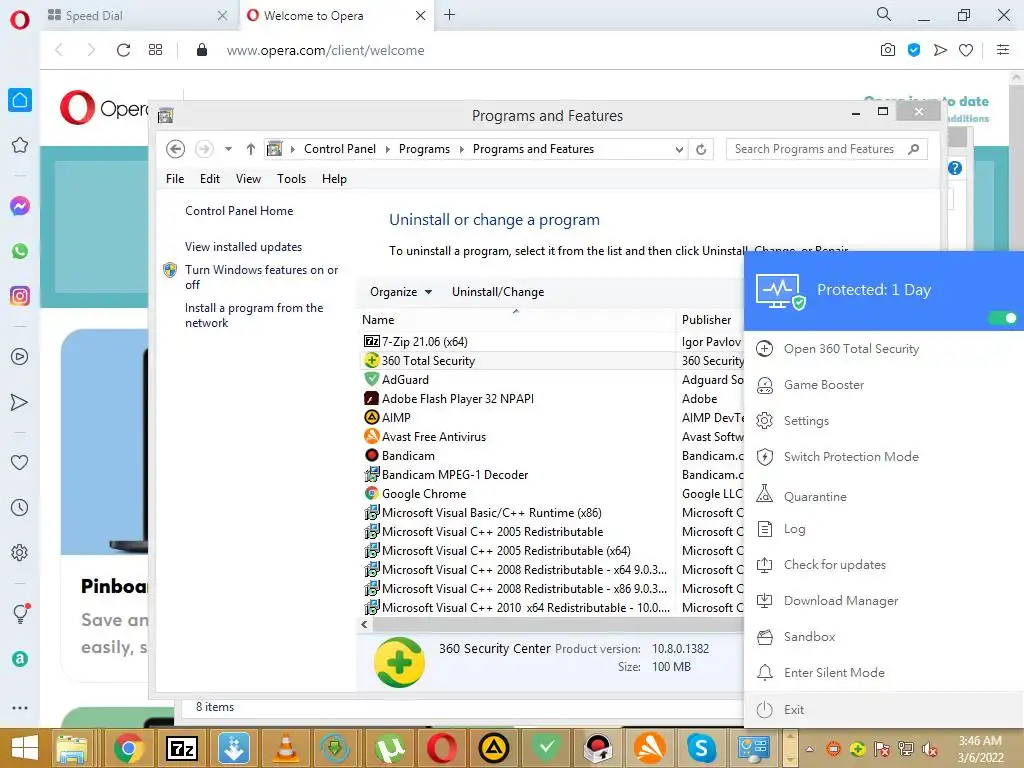Viewport: 1024px width, 768px height.
Task: Click the heart icon in Opera address bar
Action: point(966,50)
